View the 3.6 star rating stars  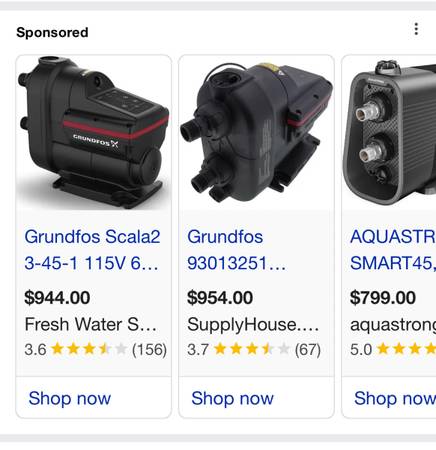[x=89, y=349]
